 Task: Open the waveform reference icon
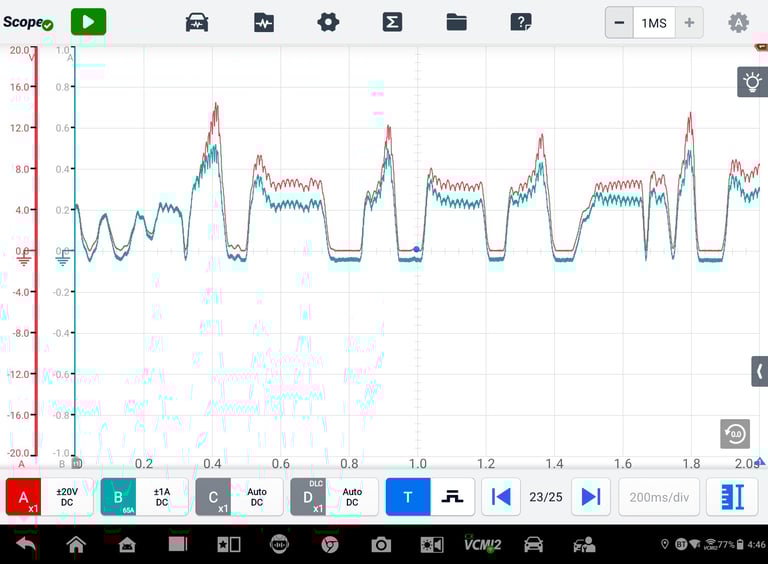tap(264, 23)
